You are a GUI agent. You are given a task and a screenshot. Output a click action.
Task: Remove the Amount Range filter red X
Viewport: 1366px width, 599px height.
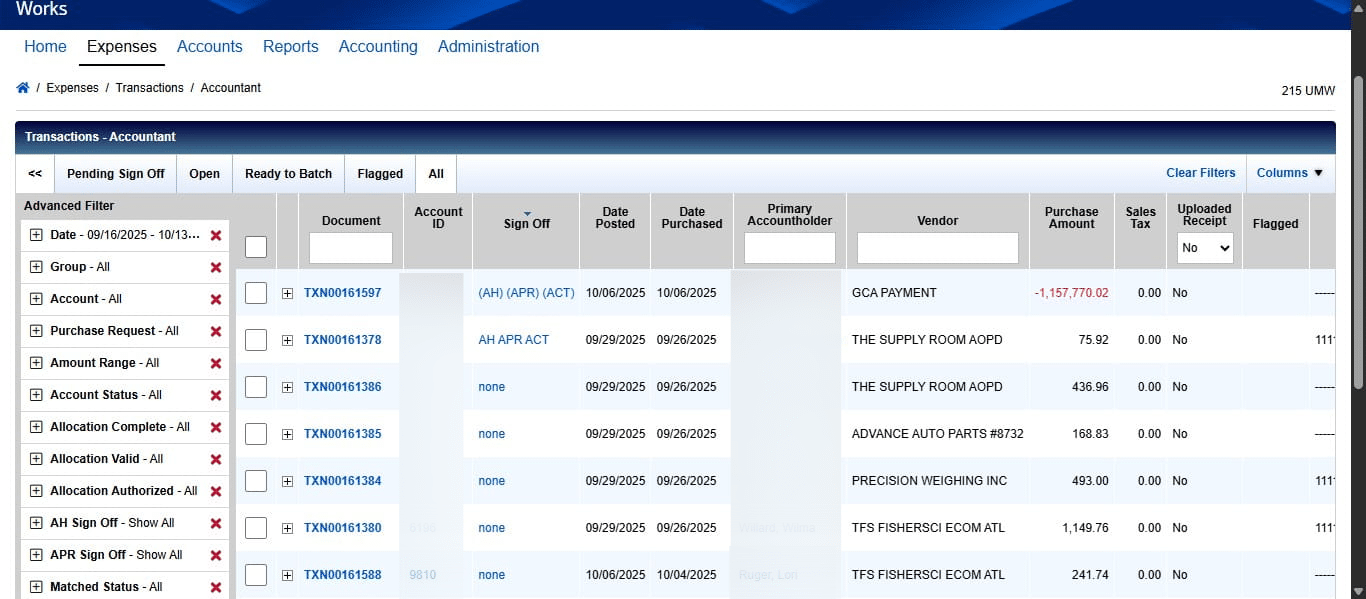215,363
